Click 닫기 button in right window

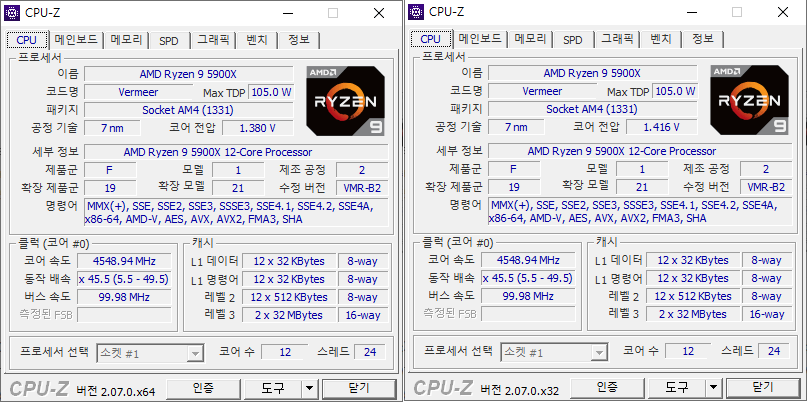point(763,388)
